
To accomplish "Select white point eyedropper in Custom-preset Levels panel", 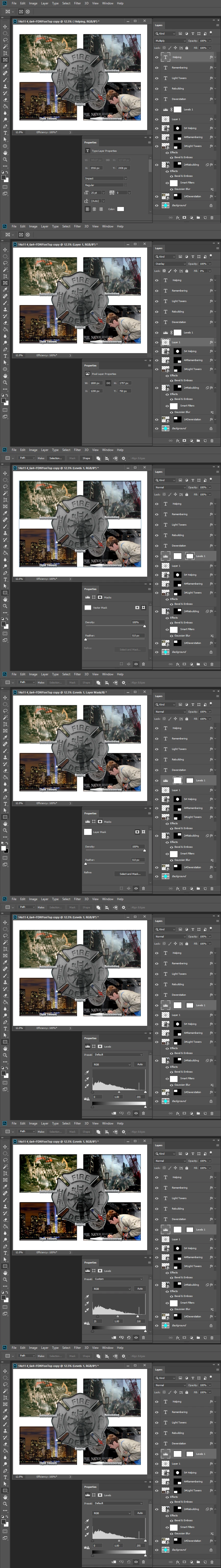I will point(87,1310).
